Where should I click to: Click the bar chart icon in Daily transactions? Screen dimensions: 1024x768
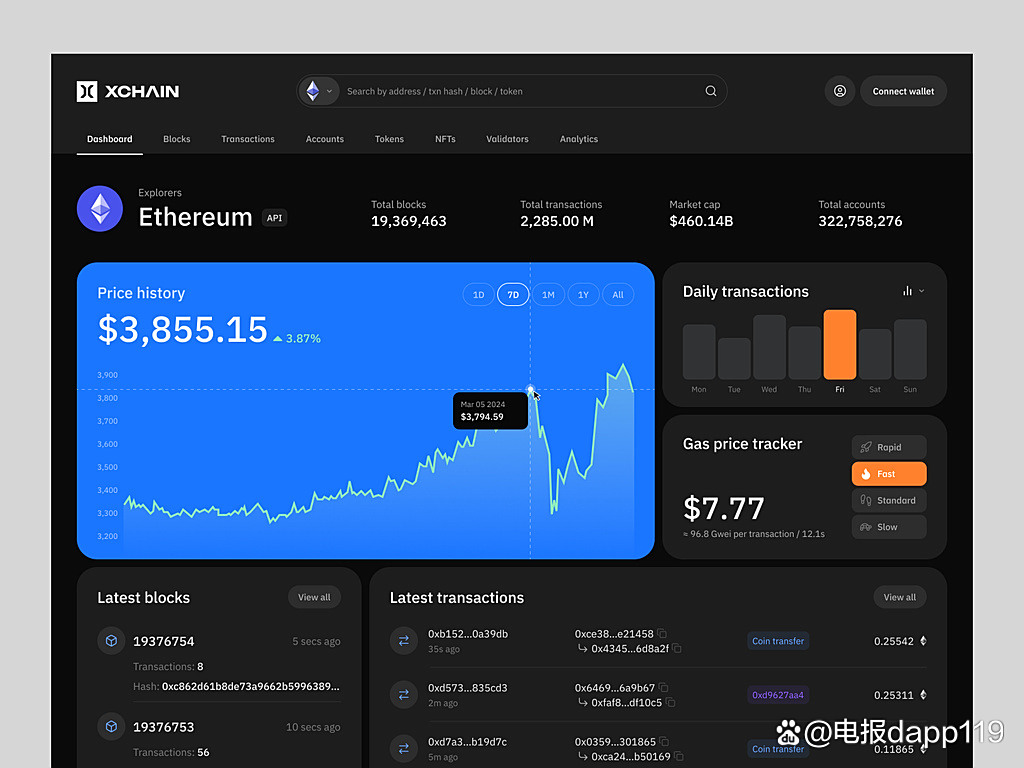pos(907,291)
